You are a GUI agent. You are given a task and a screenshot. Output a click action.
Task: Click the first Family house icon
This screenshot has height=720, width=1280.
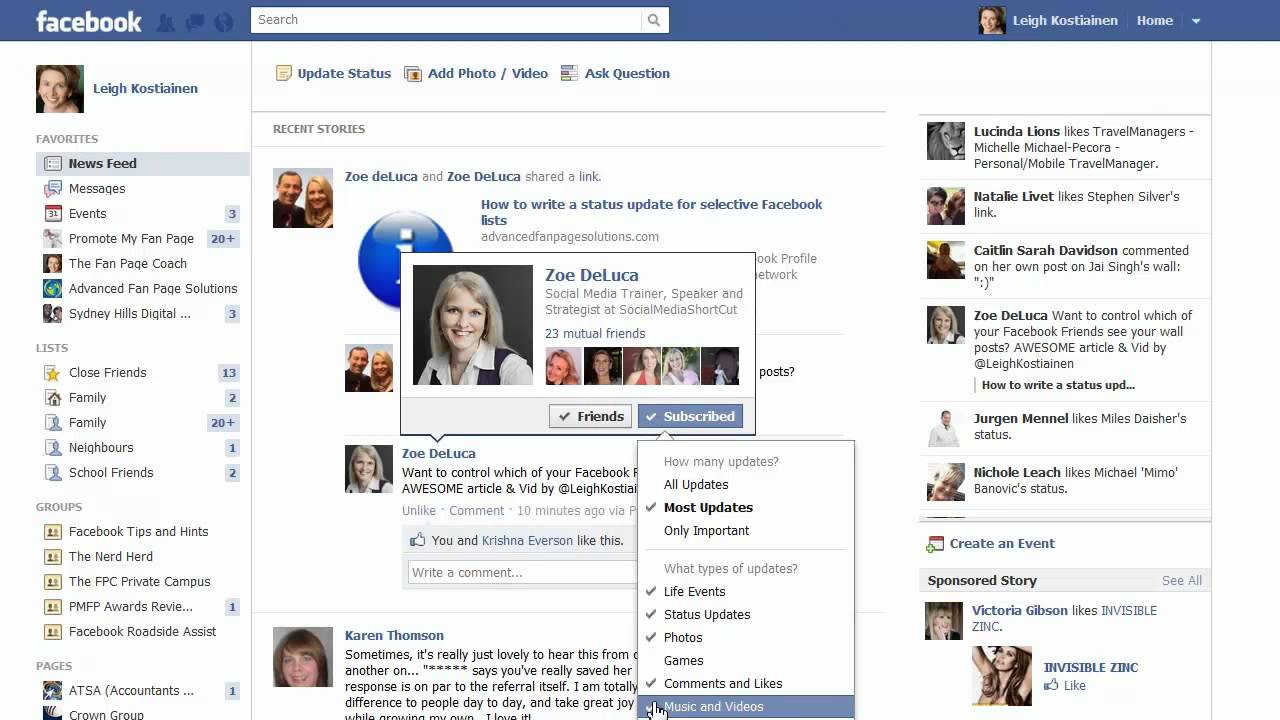[x=53, y=397]
